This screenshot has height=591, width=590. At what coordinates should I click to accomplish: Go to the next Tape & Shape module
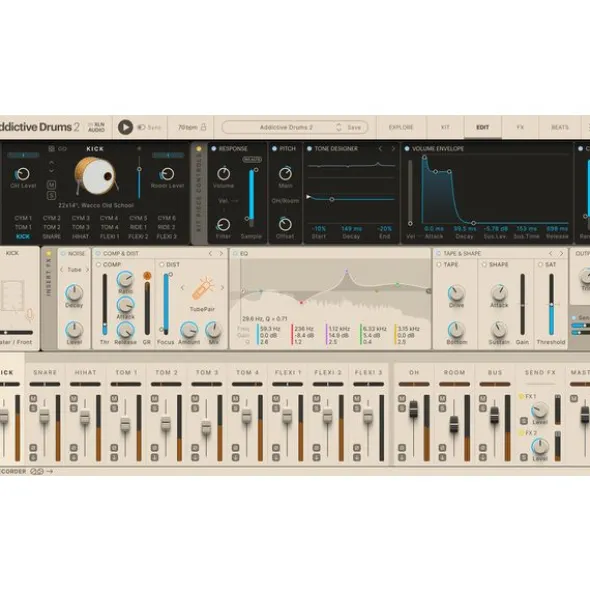[x=561, y=254]
